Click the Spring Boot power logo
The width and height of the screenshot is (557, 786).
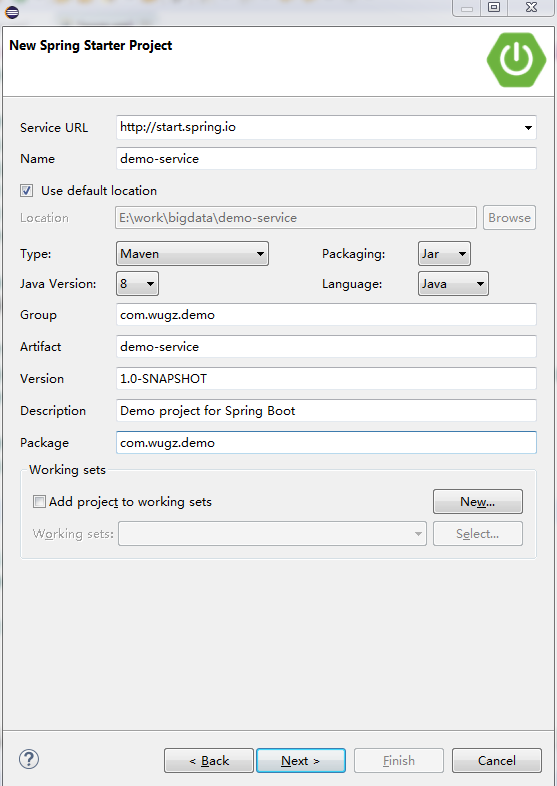516,60
